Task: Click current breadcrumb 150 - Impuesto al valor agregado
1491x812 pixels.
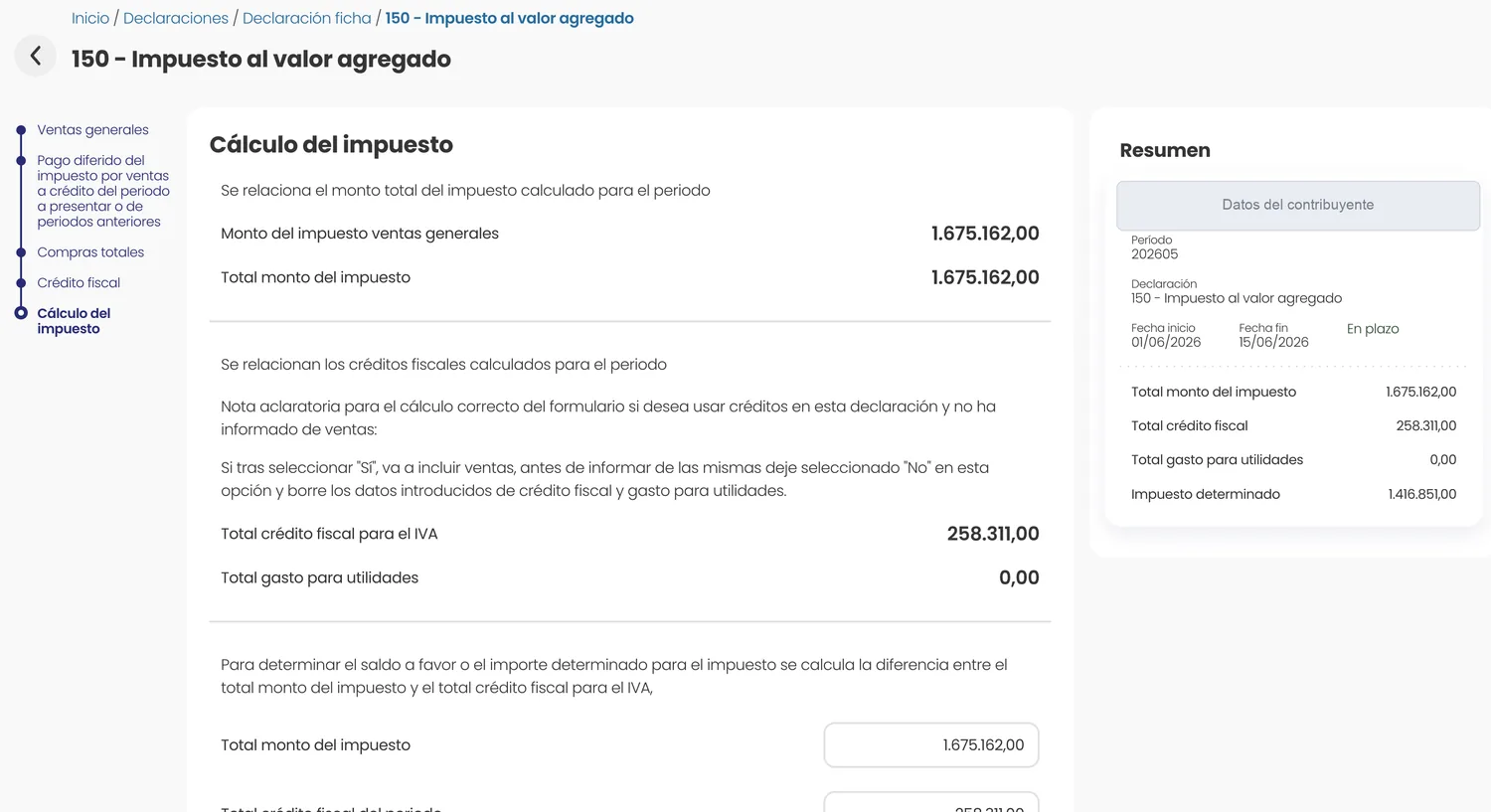Action: [509, 18]
